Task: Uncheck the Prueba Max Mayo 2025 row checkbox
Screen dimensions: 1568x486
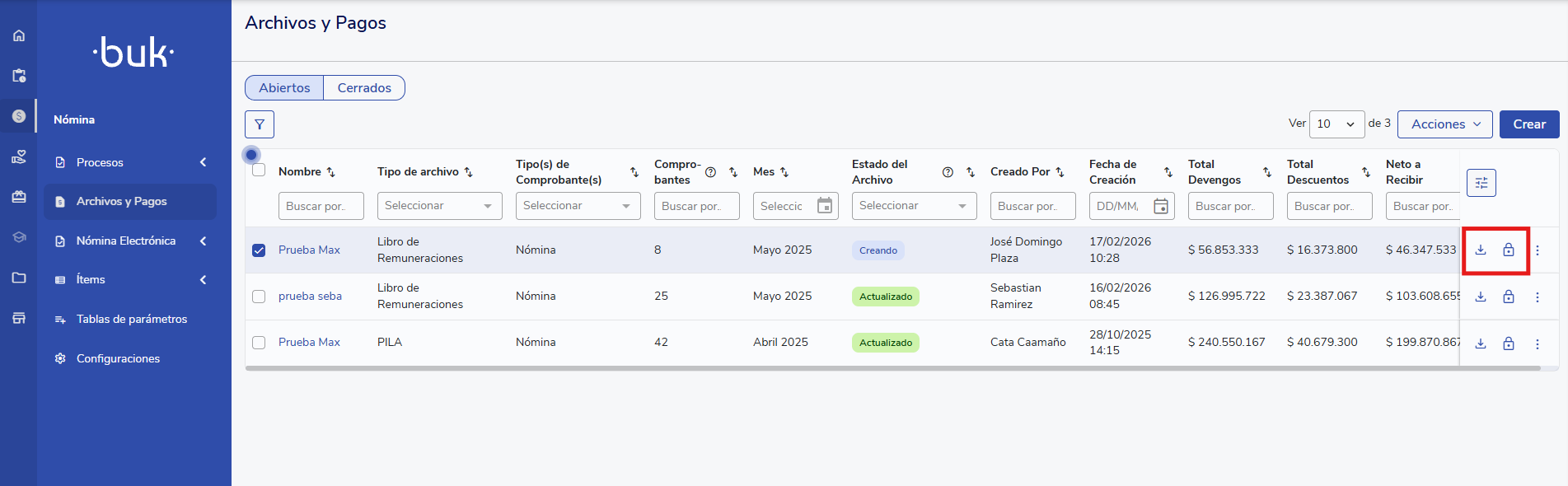Action: pos(259,250)
